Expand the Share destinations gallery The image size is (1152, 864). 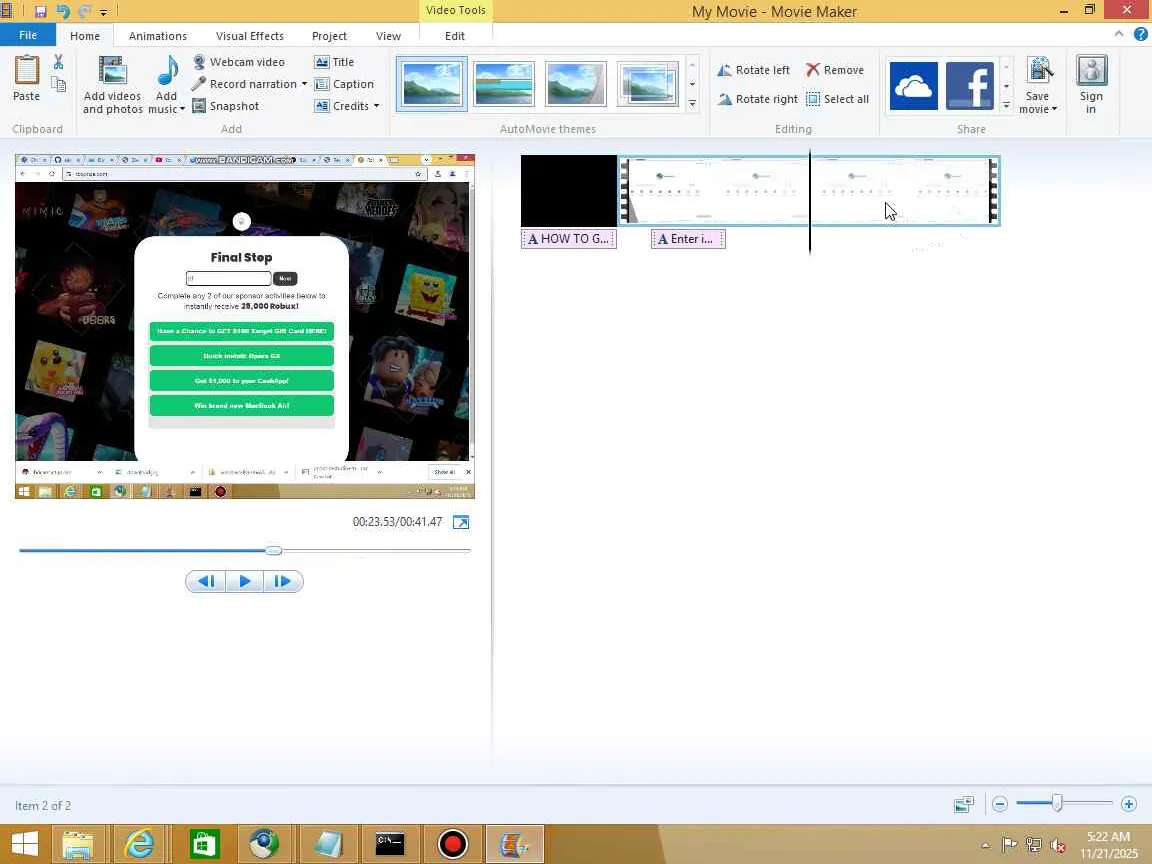pos(1007,105)
